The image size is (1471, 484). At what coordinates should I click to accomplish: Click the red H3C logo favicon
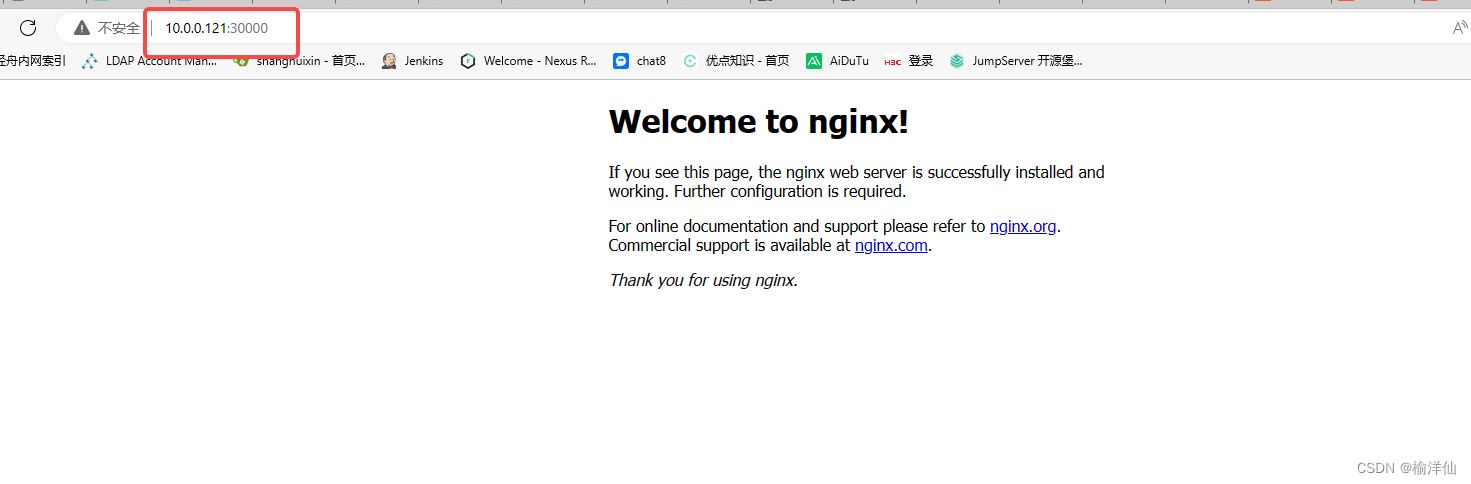point(893,61)
